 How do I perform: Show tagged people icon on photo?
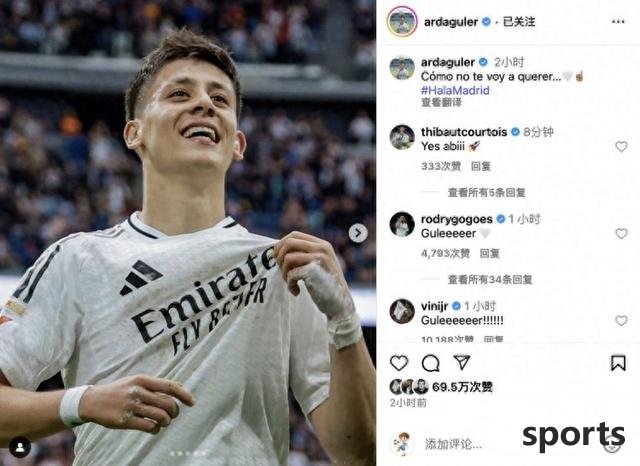(x=20, y=447)
